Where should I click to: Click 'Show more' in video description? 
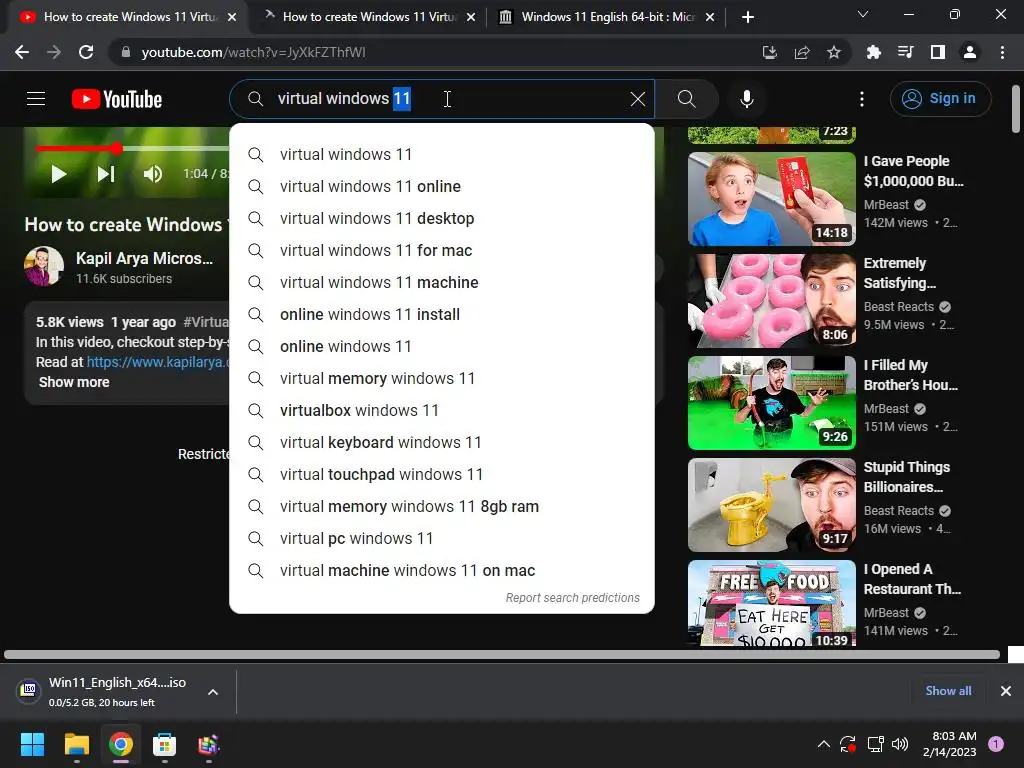tap(74, 382)
